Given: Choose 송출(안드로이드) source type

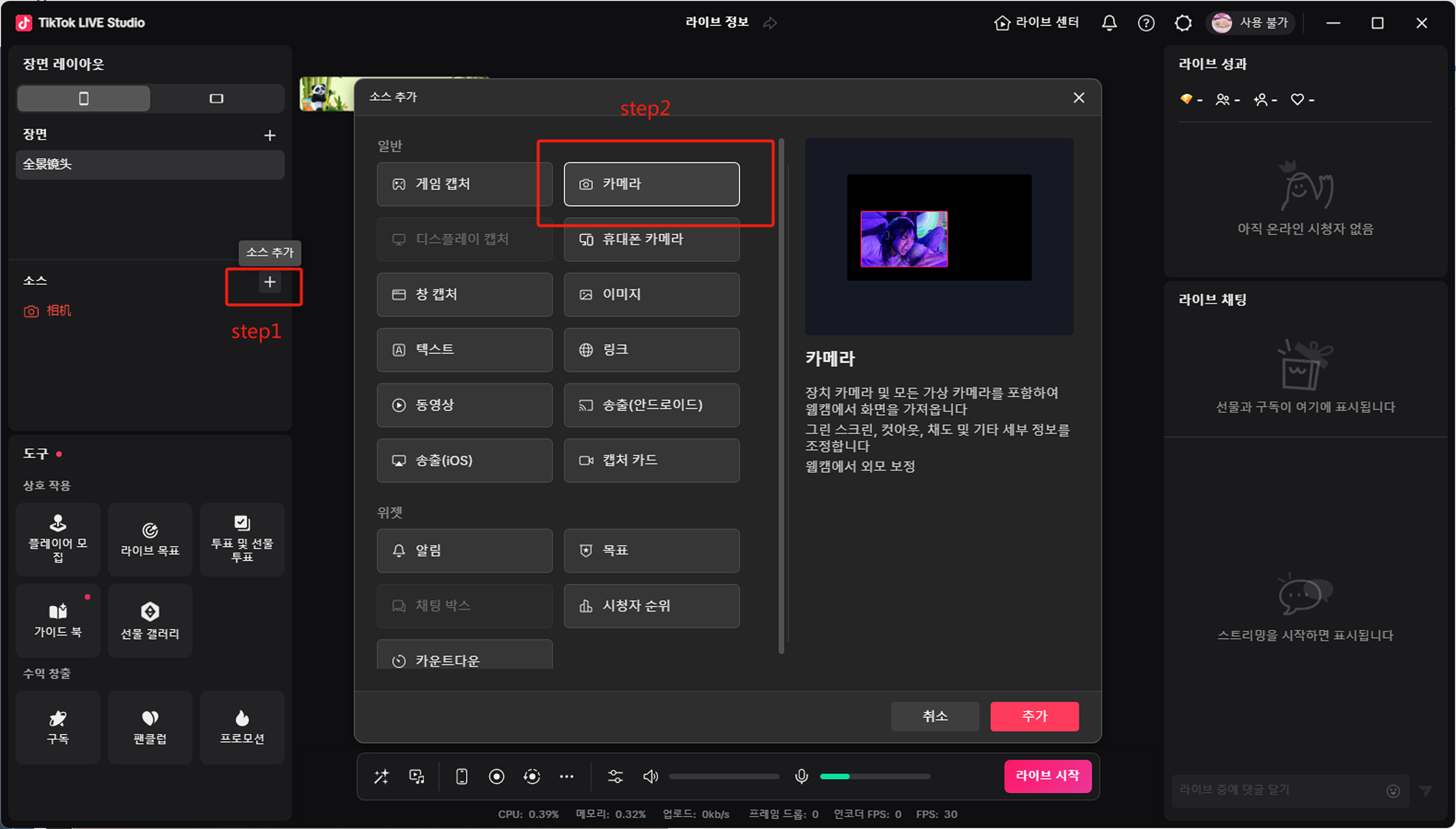Looking at the screenshot, I should pyautogui.click(x=652, y=405).
